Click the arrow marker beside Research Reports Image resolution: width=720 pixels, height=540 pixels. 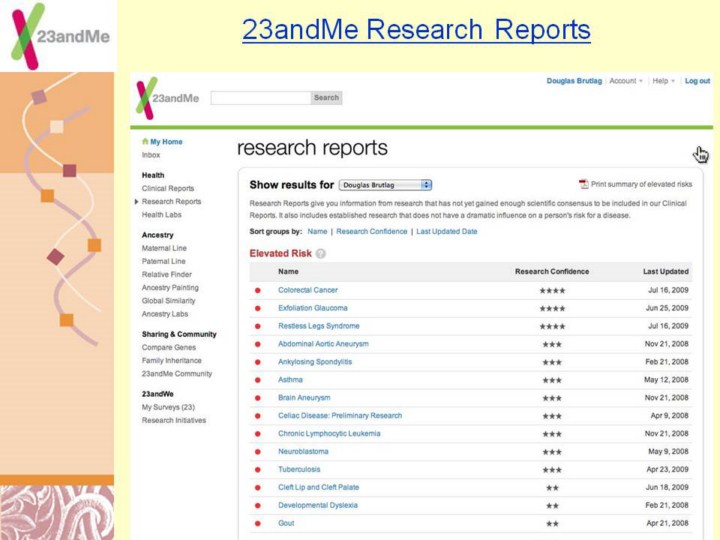coord(136,201)
